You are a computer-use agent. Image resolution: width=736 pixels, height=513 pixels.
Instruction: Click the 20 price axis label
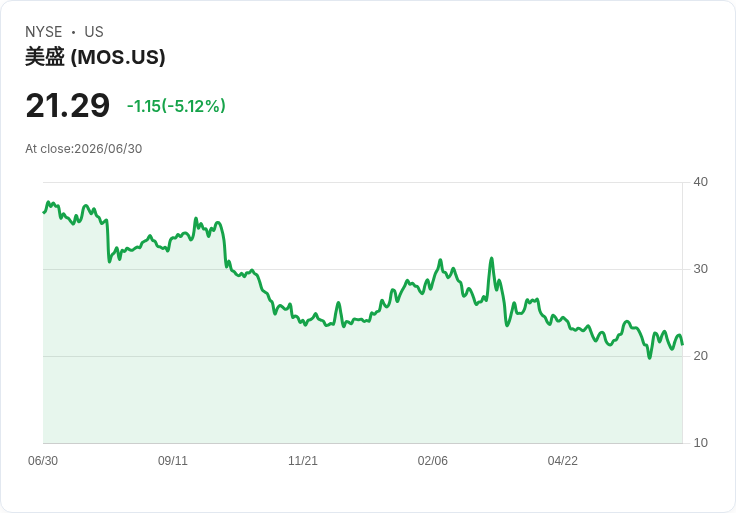[x=700, y=356]
